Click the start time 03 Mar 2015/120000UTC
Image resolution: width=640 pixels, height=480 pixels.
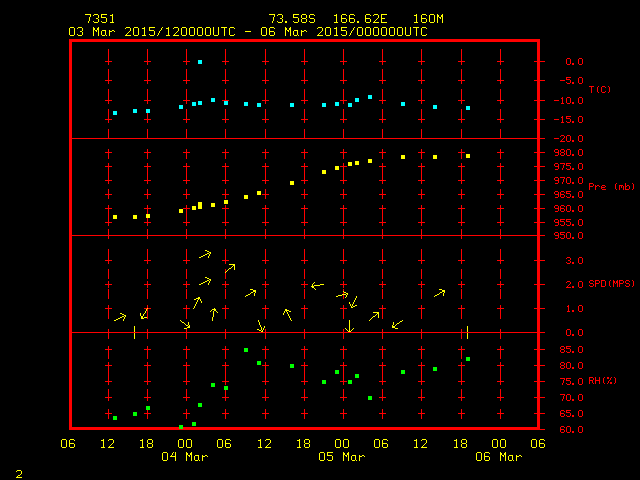click(152, 32)
